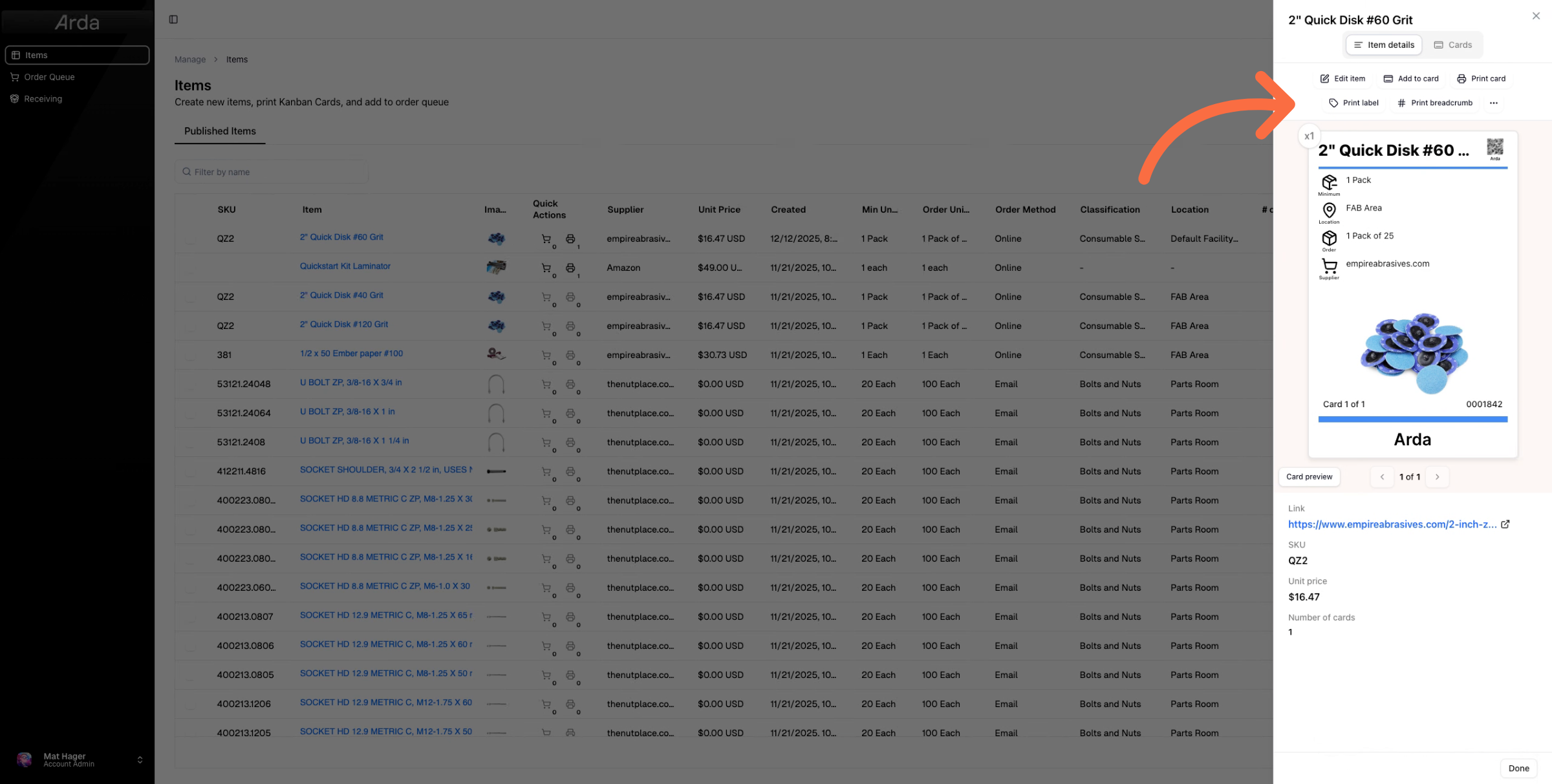Click the Done button
The height and width of the screenshot is (784, 1552).
[1518, 768]
